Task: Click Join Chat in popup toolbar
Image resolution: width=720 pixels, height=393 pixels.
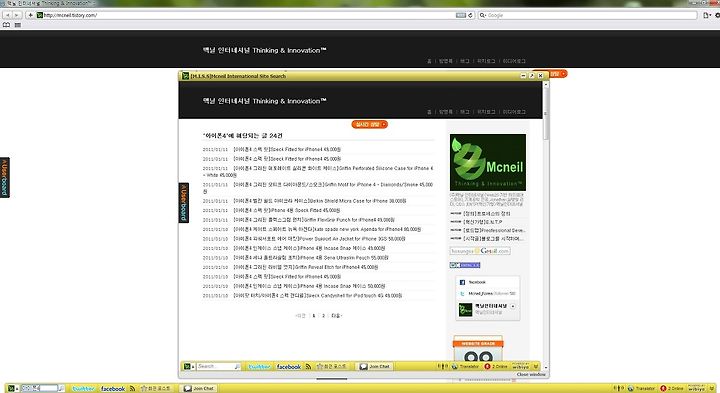Action: point(375,366)
